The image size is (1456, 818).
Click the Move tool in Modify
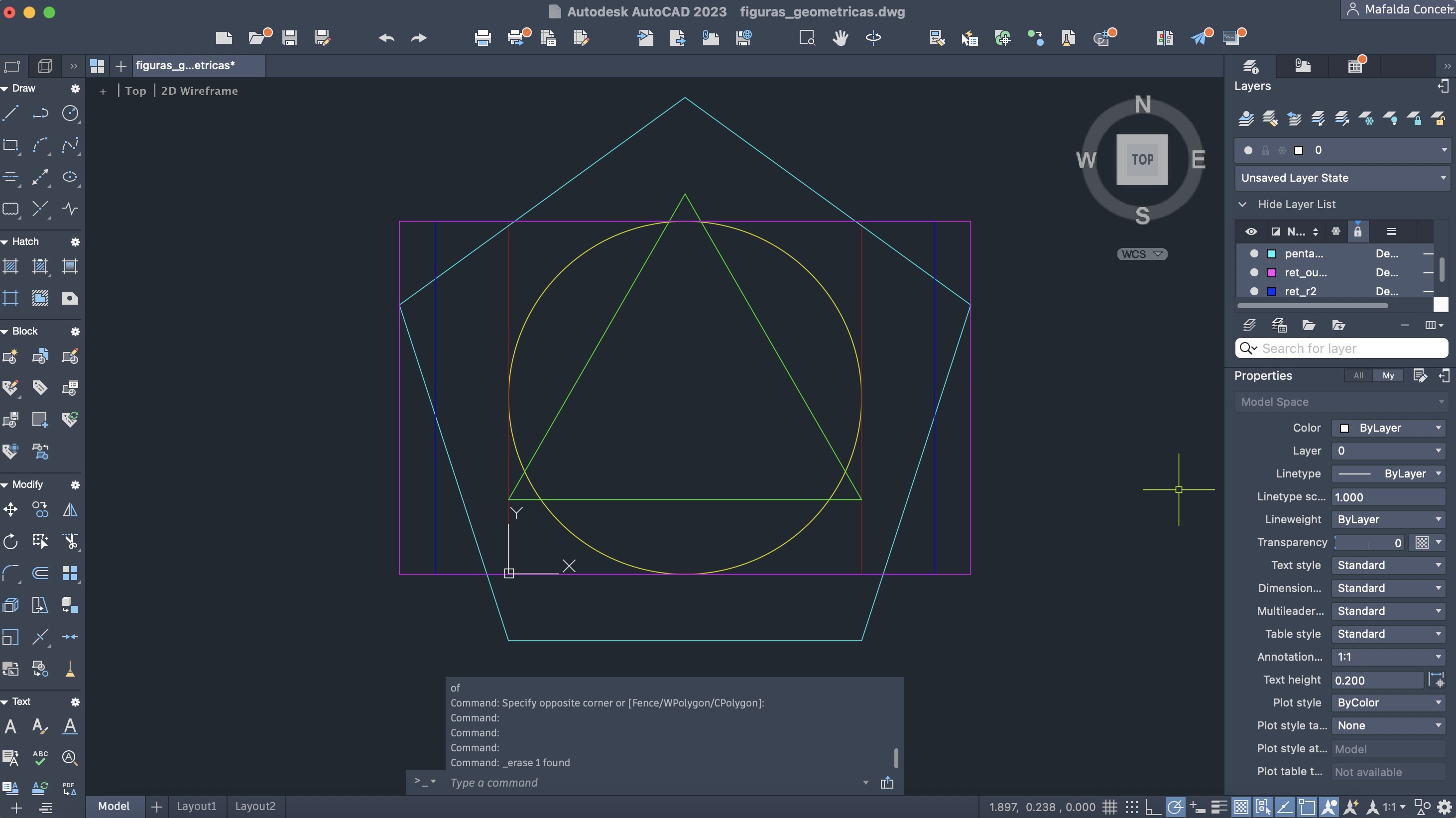point(11,510)
